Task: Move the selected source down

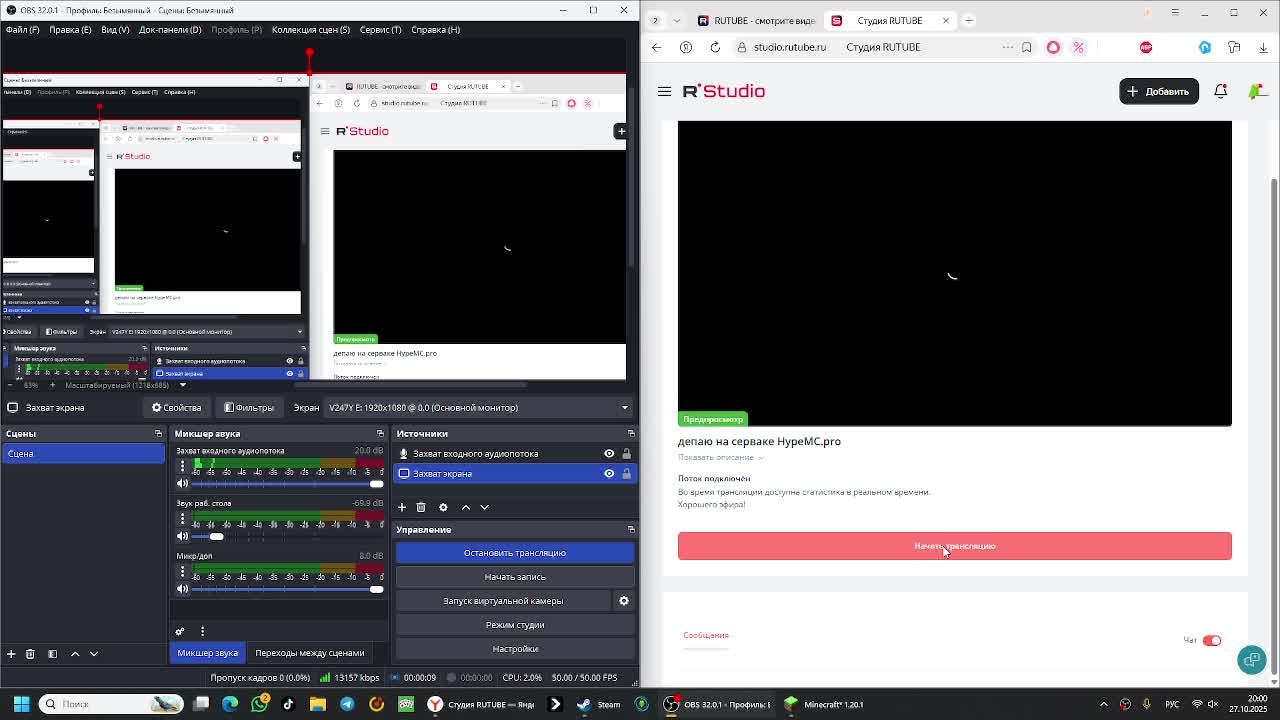Action: coord(484,507)
